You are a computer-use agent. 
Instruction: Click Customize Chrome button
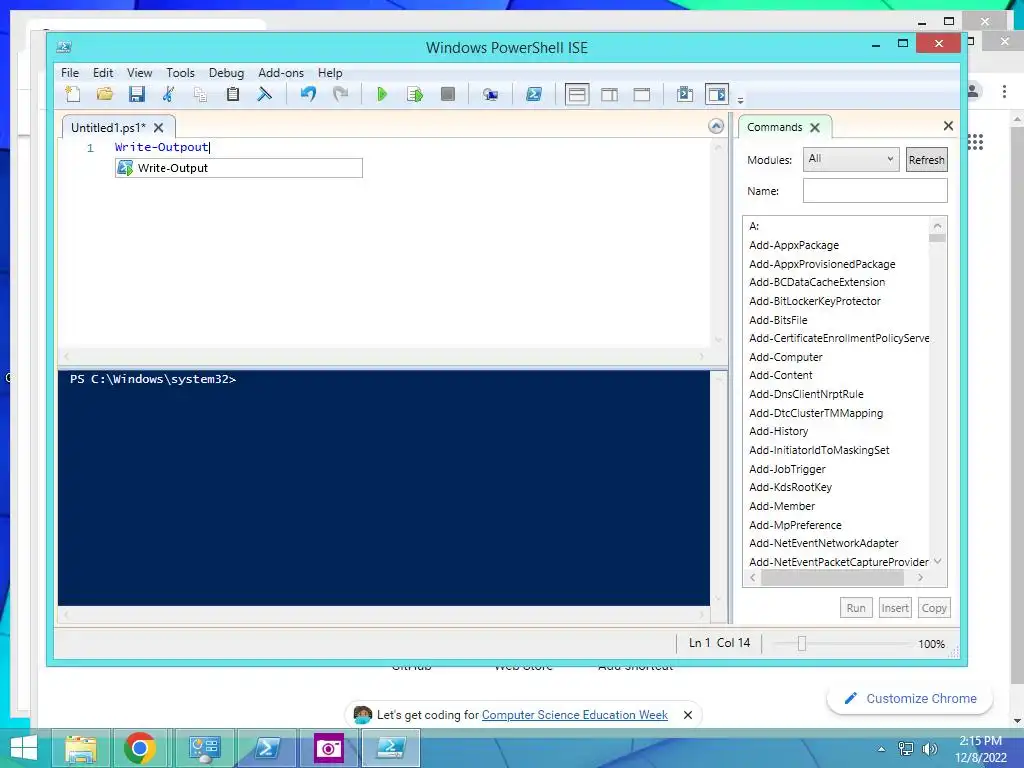point(910,698)
